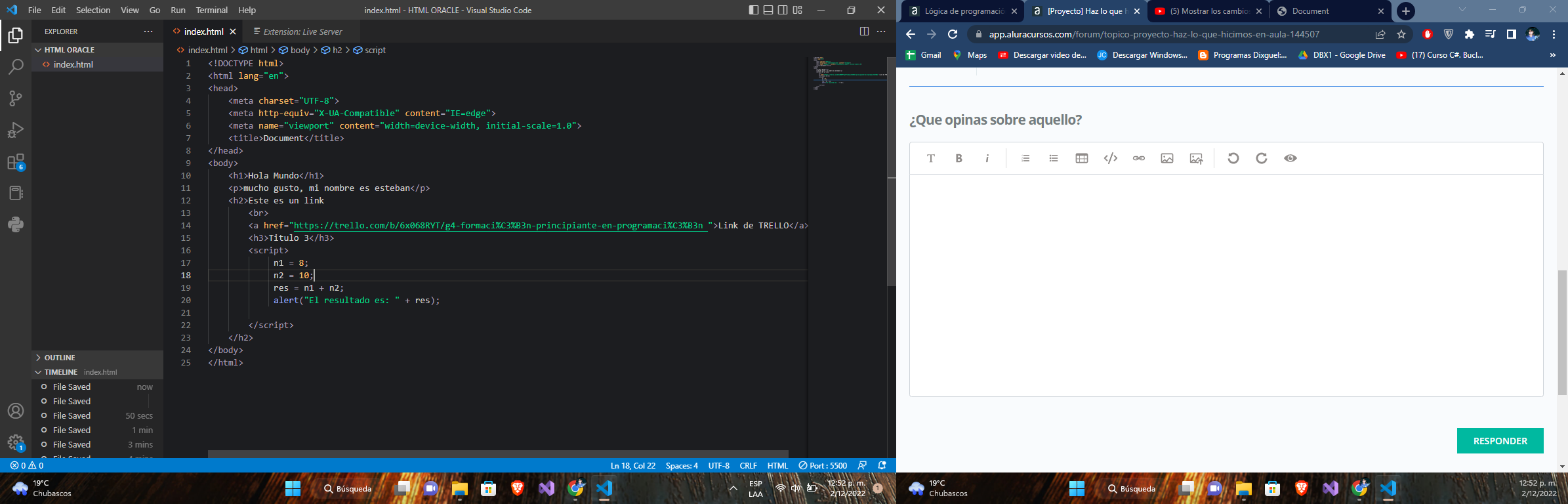Open the File menu
Viewport: 1568px width, 504px height.
pyautogui.click(x=35, y=10)
